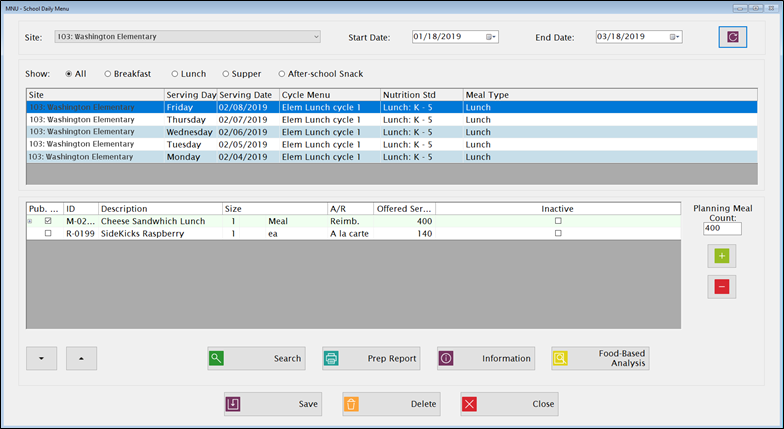Screen dimensions: 784x429
Task: Click the Planning Meal Count field
Action: tap(722, 228)
